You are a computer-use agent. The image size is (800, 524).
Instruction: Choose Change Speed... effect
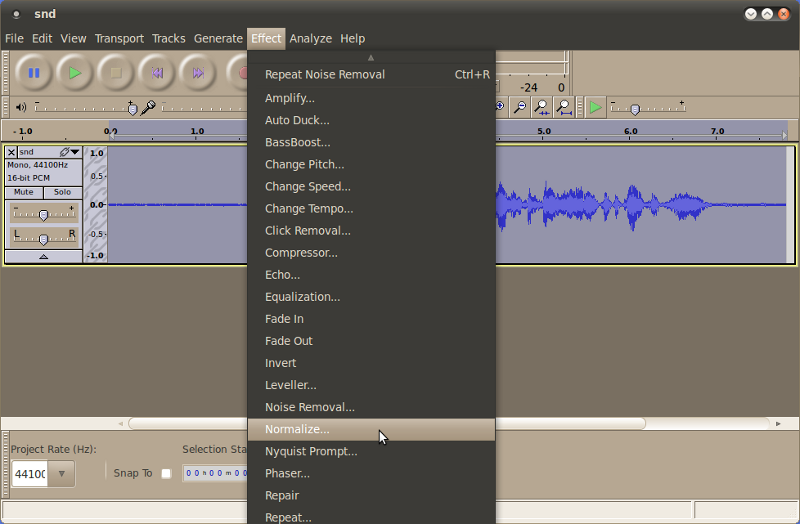click(x=371, y=187)
